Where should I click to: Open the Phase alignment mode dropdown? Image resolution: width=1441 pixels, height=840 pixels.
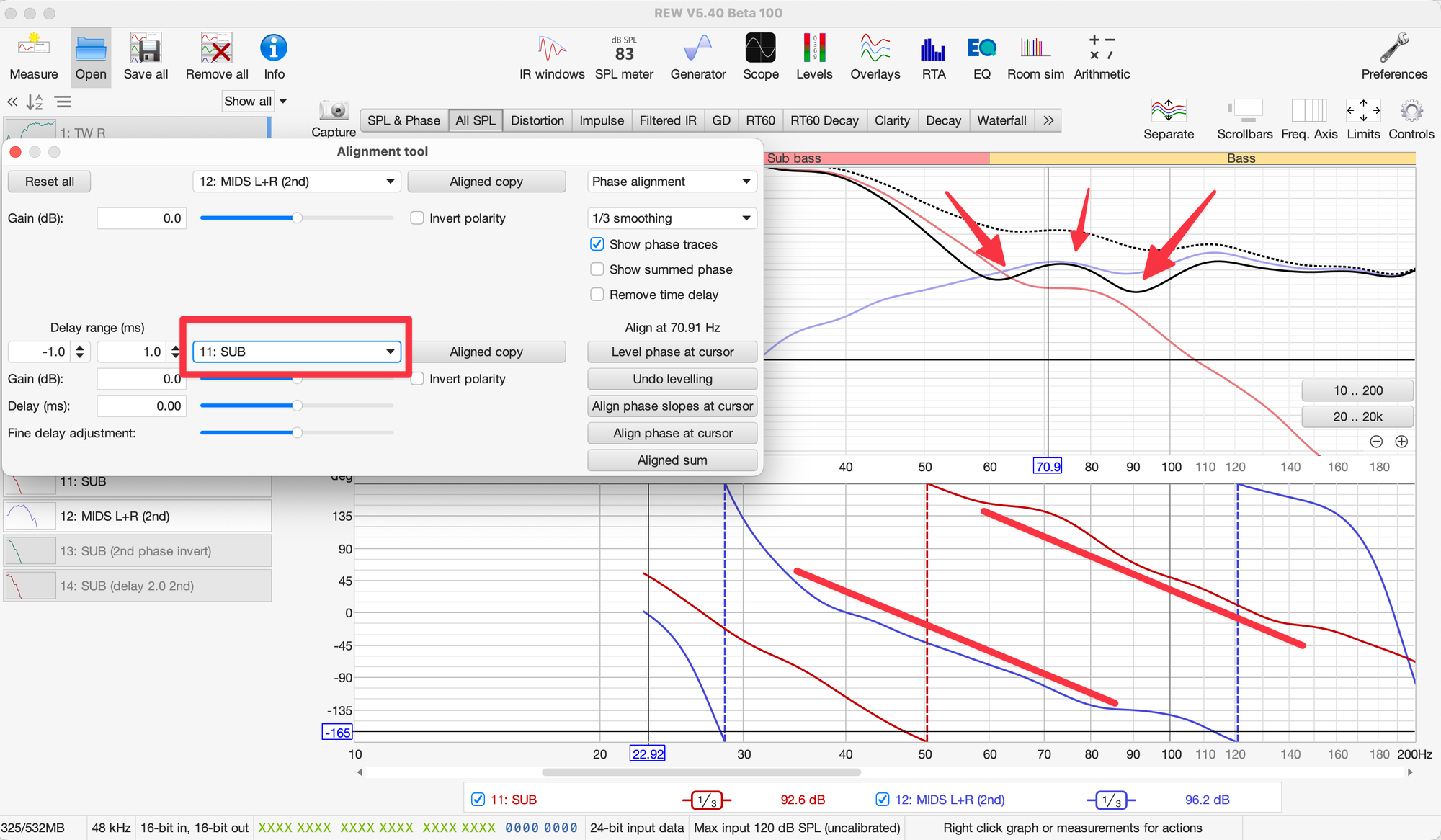point(672,182)
